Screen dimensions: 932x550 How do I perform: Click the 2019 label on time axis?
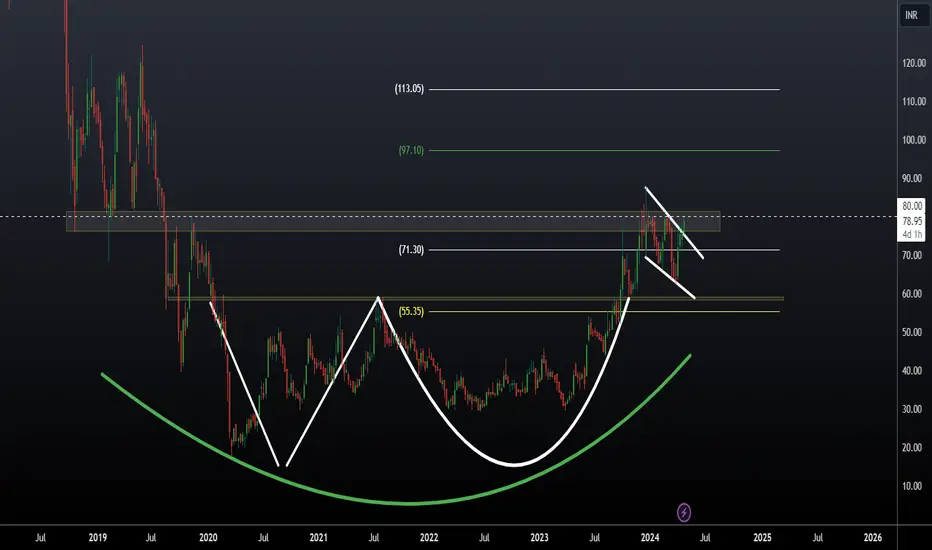tap(97, 538)
